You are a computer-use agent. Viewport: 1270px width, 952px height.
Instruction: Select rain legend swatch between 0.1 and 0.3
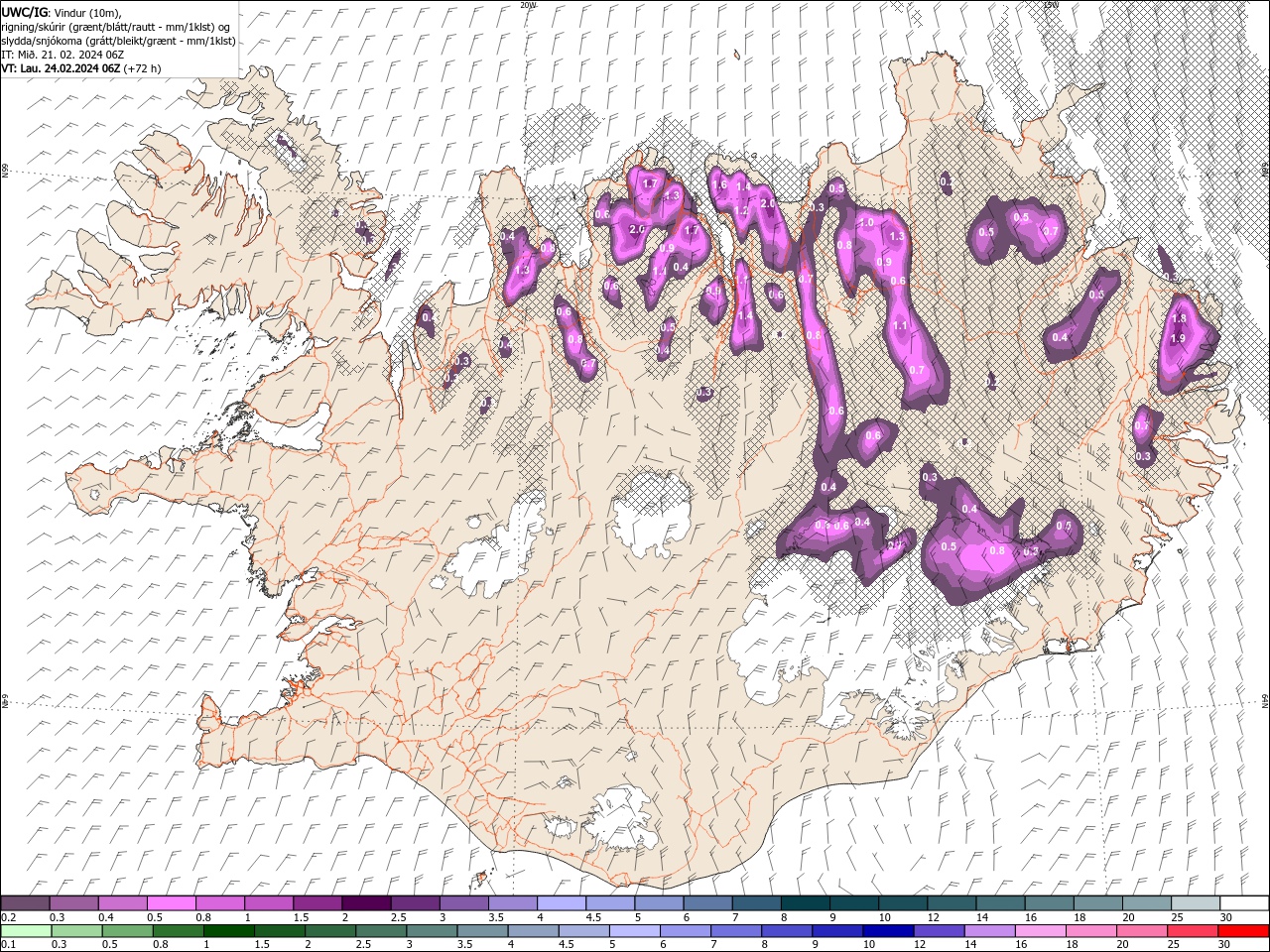click(26, 931)
